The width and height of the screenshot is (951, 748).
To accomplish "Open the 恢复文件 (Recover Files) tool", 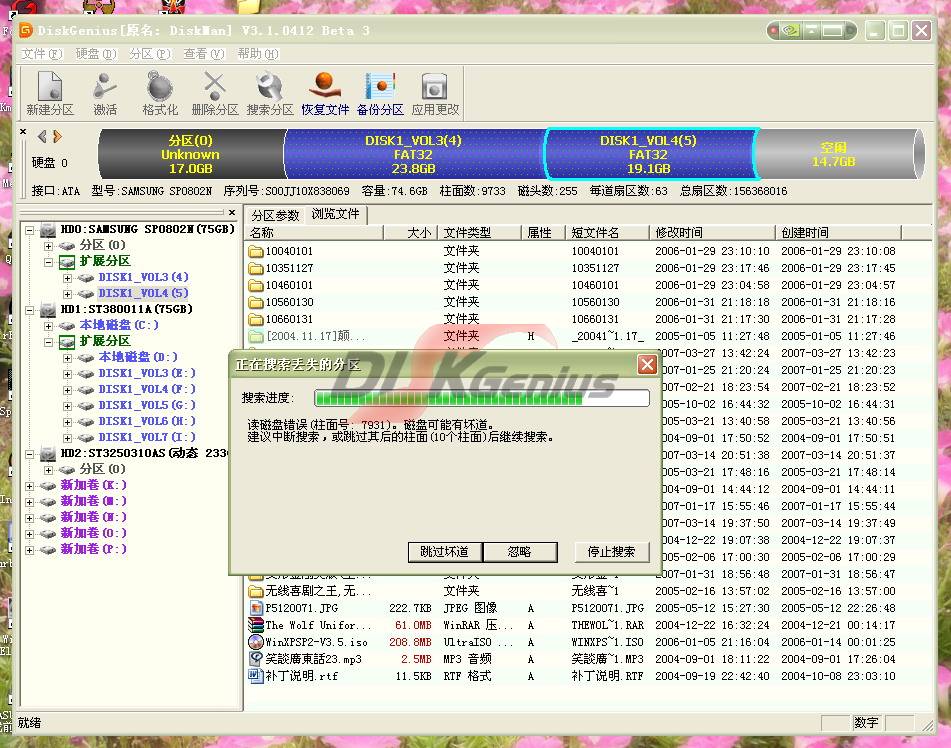I will coord(325,92).
